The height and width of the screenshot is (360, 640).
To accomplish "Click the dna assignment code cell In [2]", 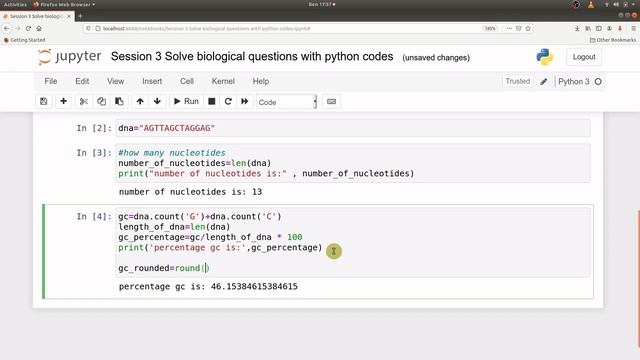I will [353, 128].
